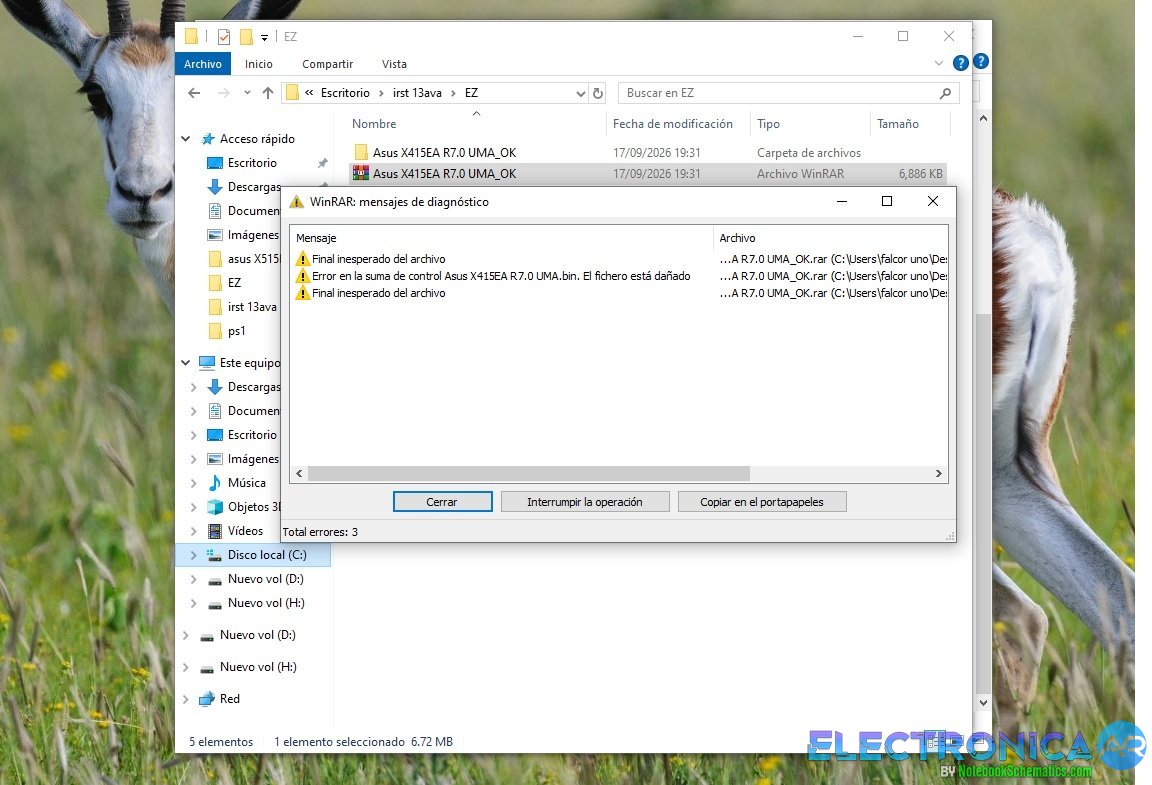Screen dimensions: 1152x785
Task: Click Interrumpir la operación button
Action: [x=585, y=501]
